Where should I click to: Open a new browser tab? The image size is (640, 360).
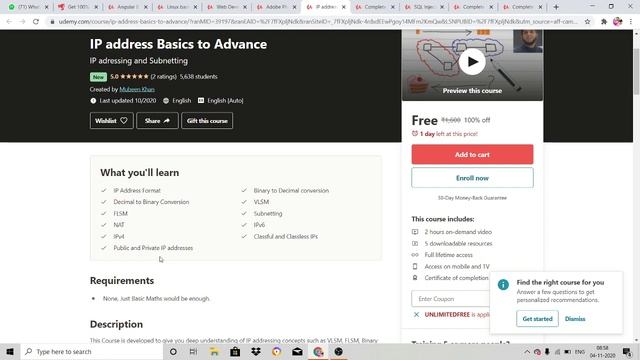click(556, 7)
